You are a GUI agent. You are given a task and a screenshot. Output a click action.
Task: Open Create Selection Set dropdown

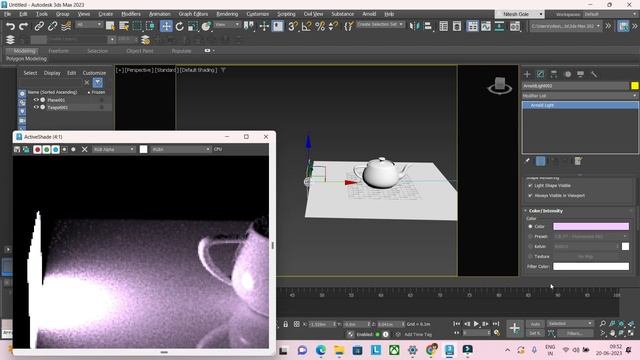tap(380, 24)
